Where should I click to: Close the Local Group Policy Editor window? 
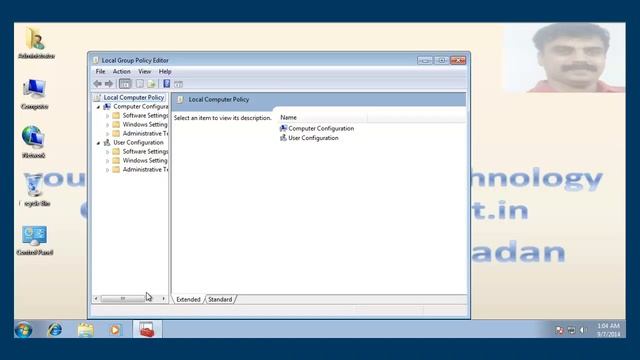458,60
